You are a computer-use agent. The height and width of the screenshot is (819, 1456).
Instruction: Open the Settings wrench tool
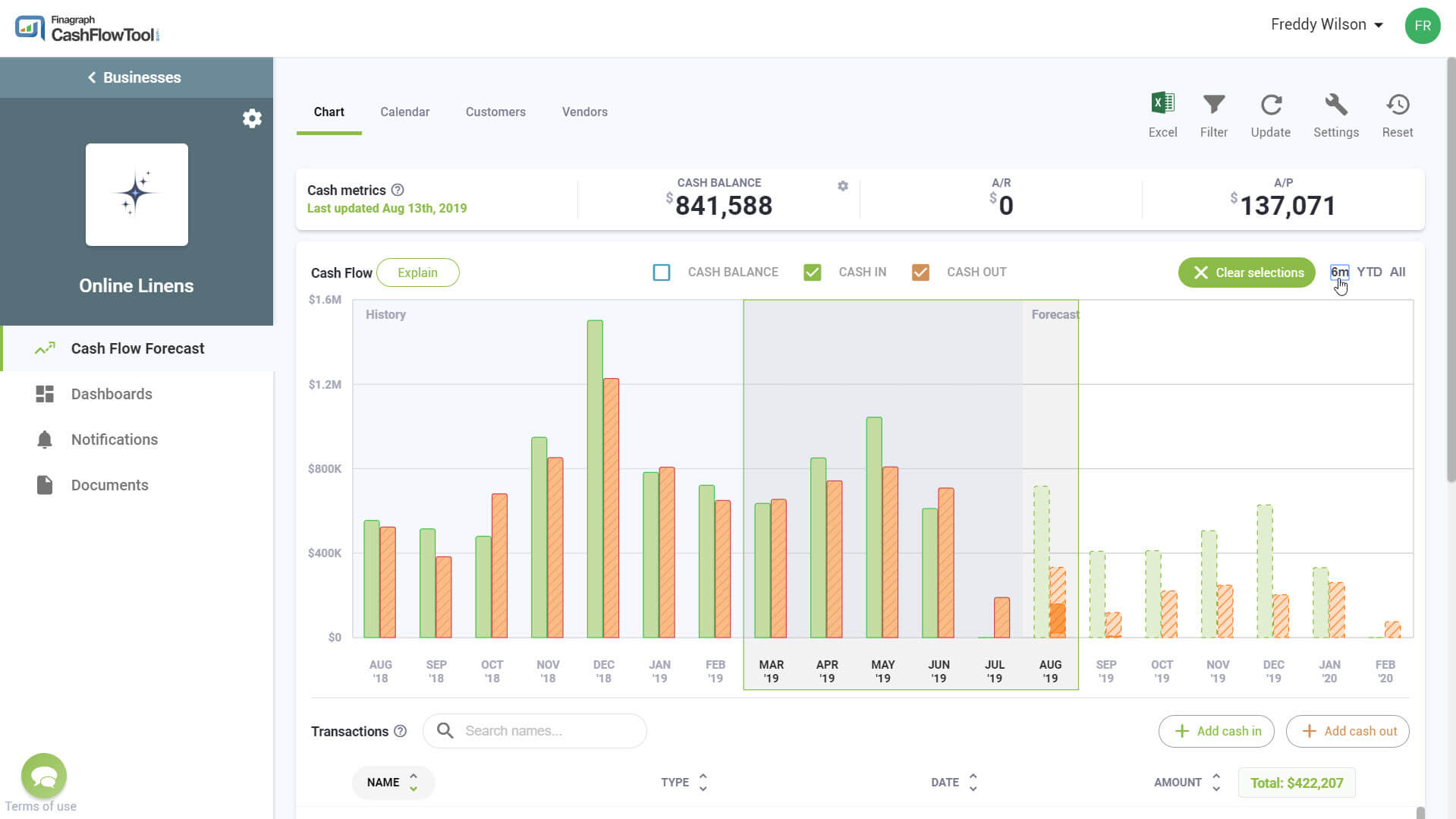pyautogui.click(x=1336, y=115)
